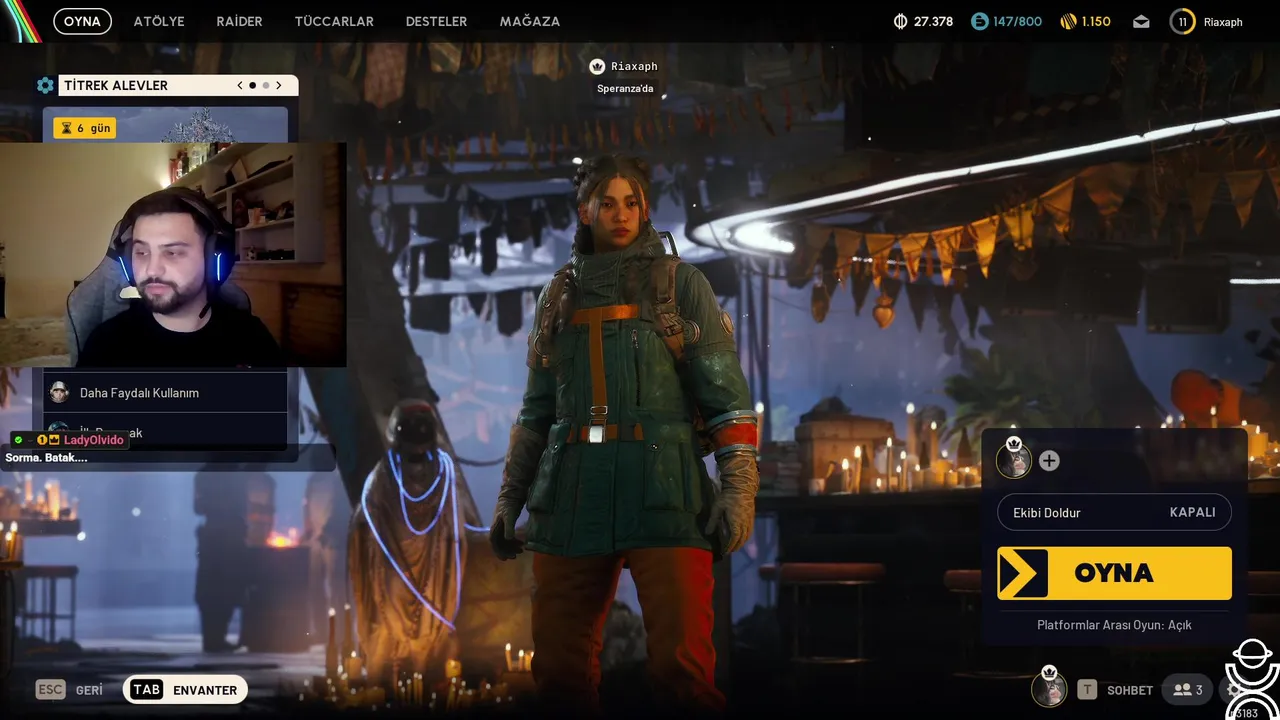Go to the TÜCCARLAR tab
1280x720 pixels.
(x=334, y=21)
